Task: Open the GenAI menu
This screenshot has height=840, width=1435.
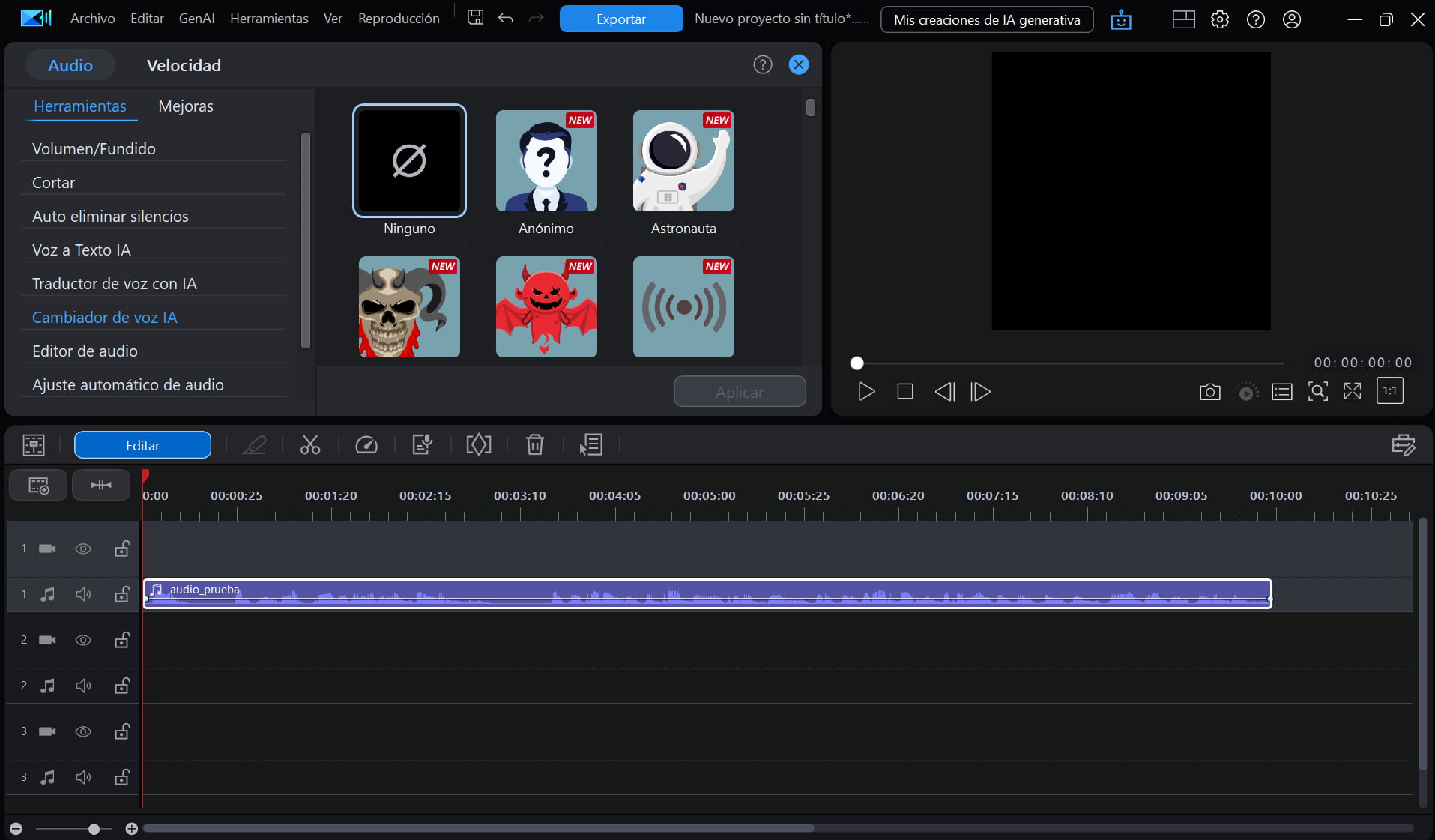Action: [x=197, y=19]
